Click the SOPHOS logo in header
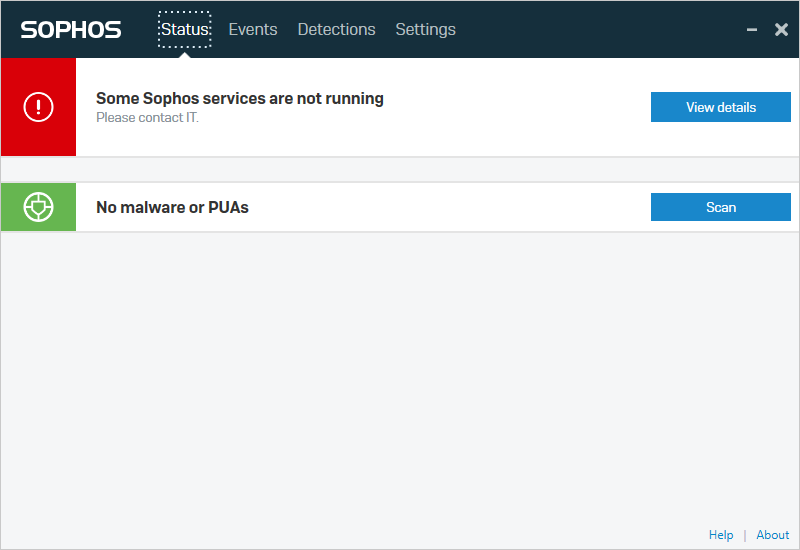Image resolution: width=800 pixels, height=550 pixels. click(x=71, y=30)
